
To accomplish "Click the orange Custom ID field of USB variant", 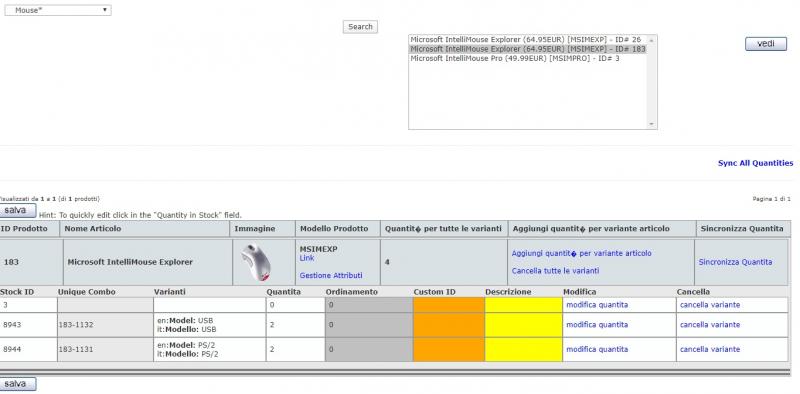I will point(449,325).
